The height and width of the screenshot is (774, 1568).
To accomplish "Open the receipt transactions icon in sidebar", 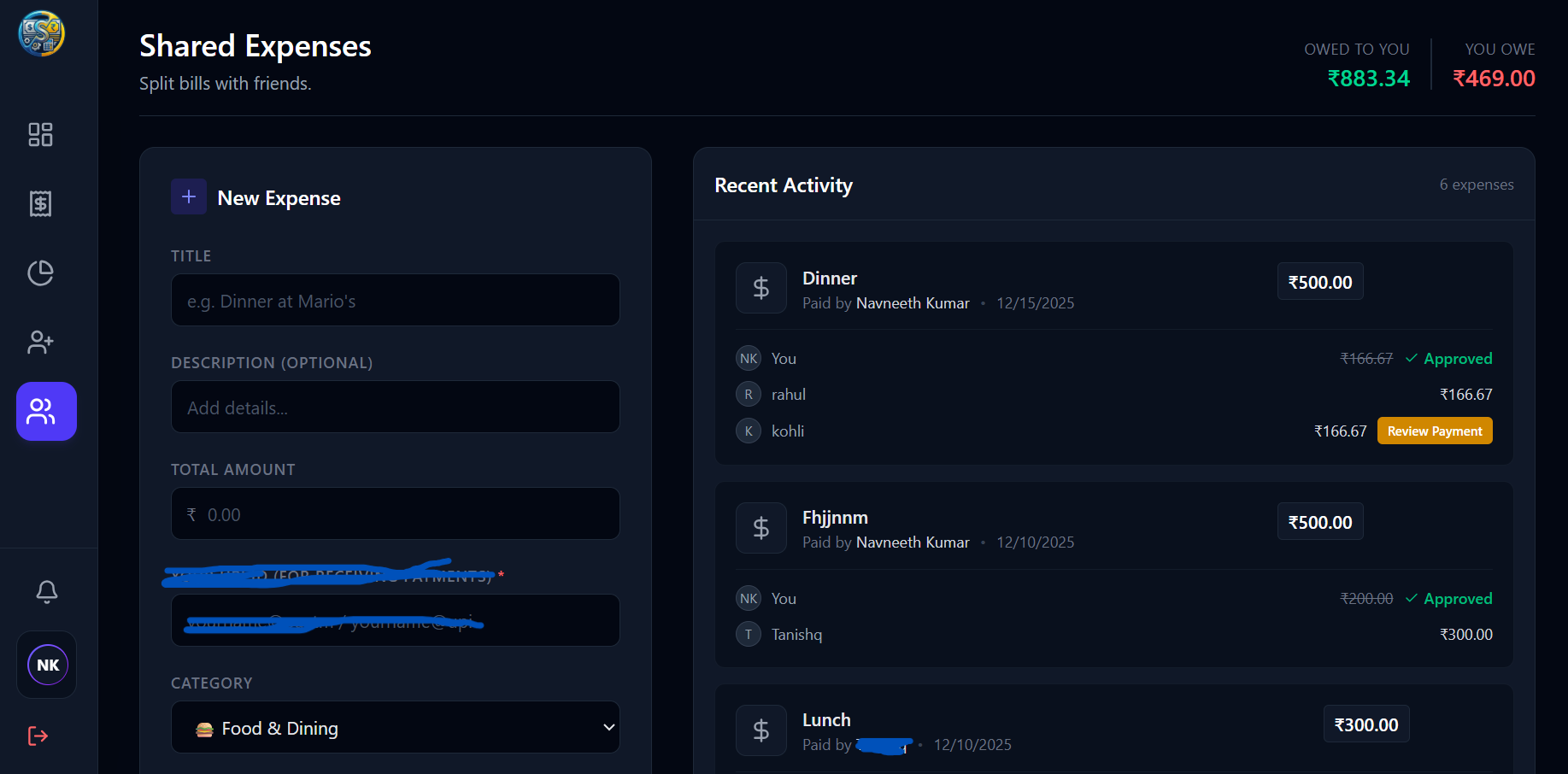I will 40,203.
